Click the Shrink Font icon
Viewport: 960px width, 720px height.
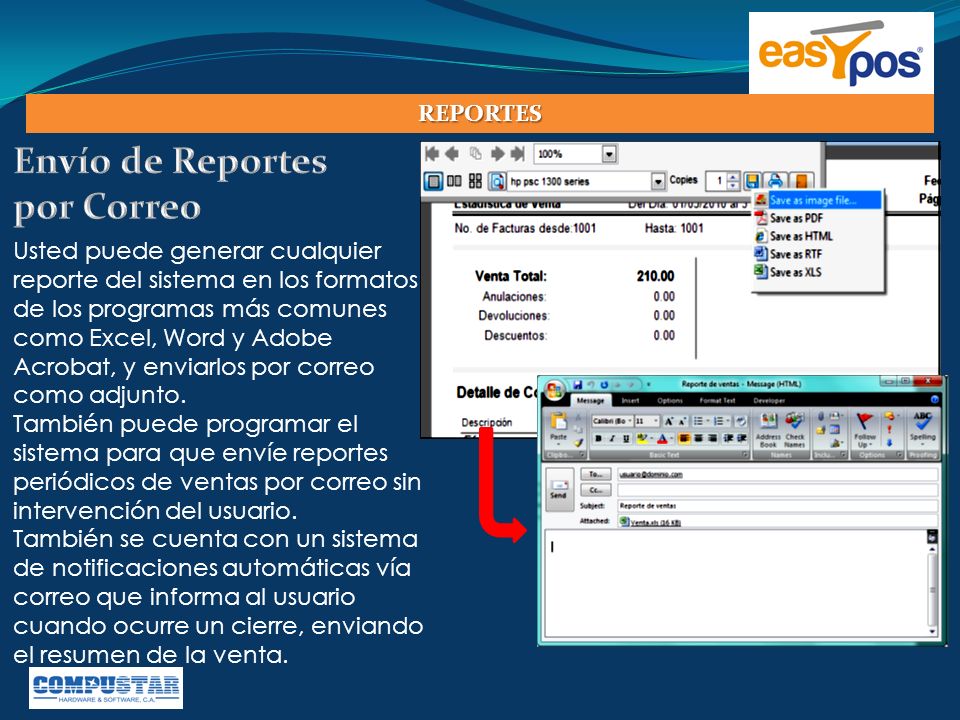tap(681, 421)
